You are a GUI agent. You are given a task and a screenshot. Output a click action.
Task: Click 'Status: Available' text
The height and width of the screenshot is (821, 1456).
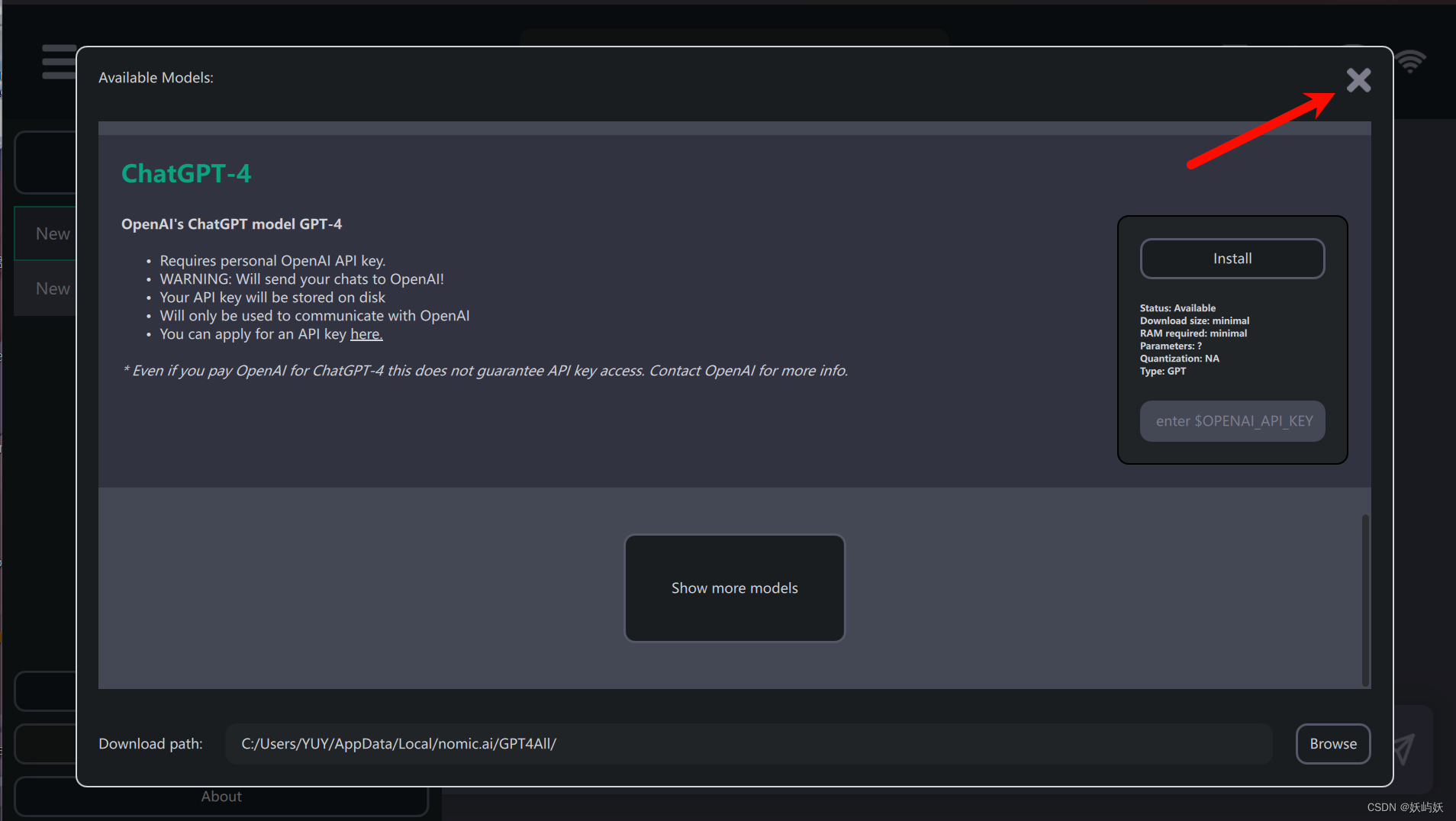[1177, 308]
